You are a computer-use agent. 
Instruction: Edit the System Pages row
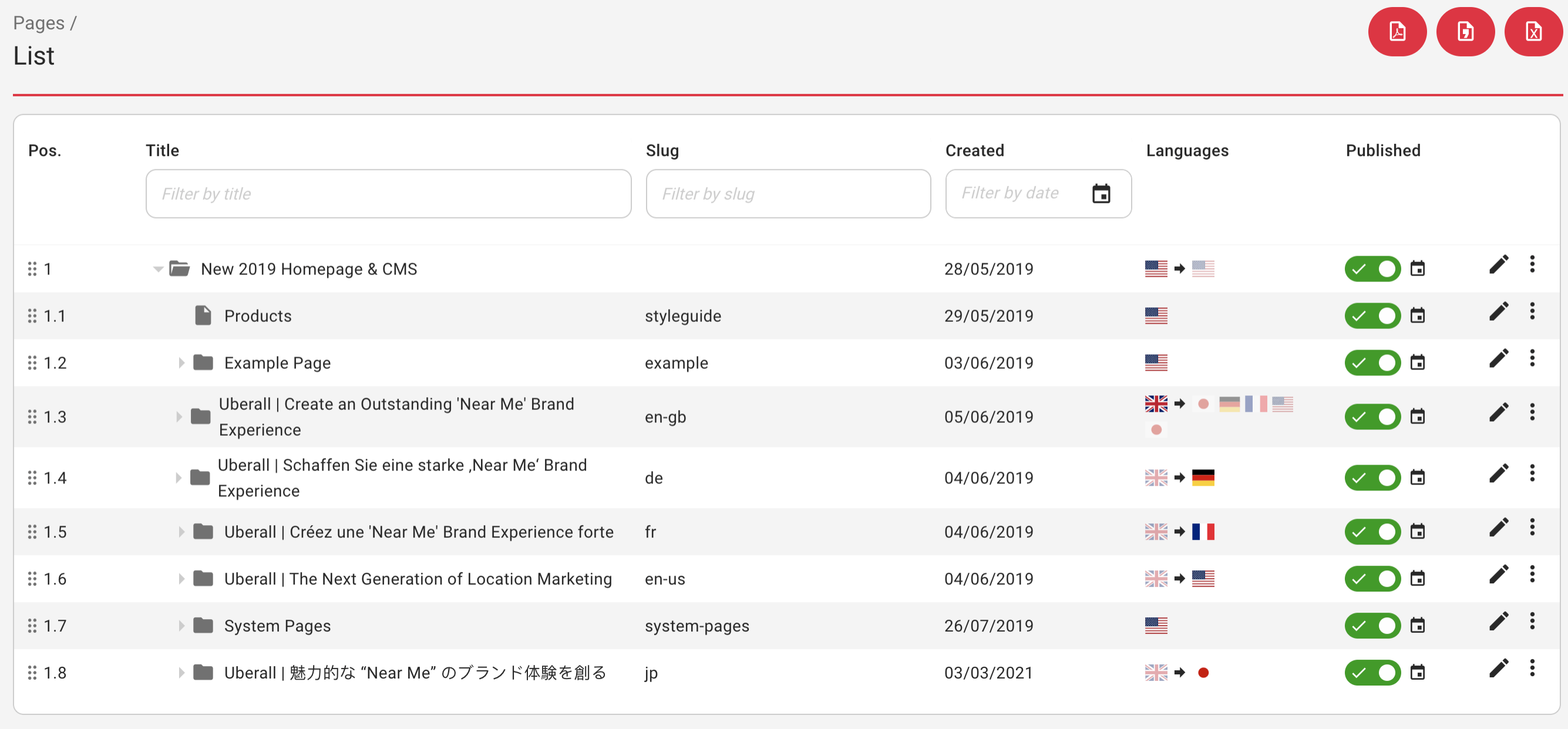point(1499,621)
